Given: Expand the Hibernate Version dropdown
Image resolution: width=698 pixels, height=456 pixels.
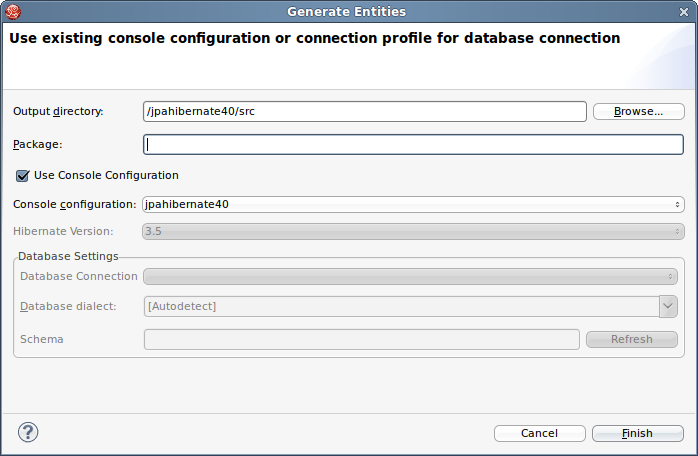Looking at the screenshot, I should point(413,231).
